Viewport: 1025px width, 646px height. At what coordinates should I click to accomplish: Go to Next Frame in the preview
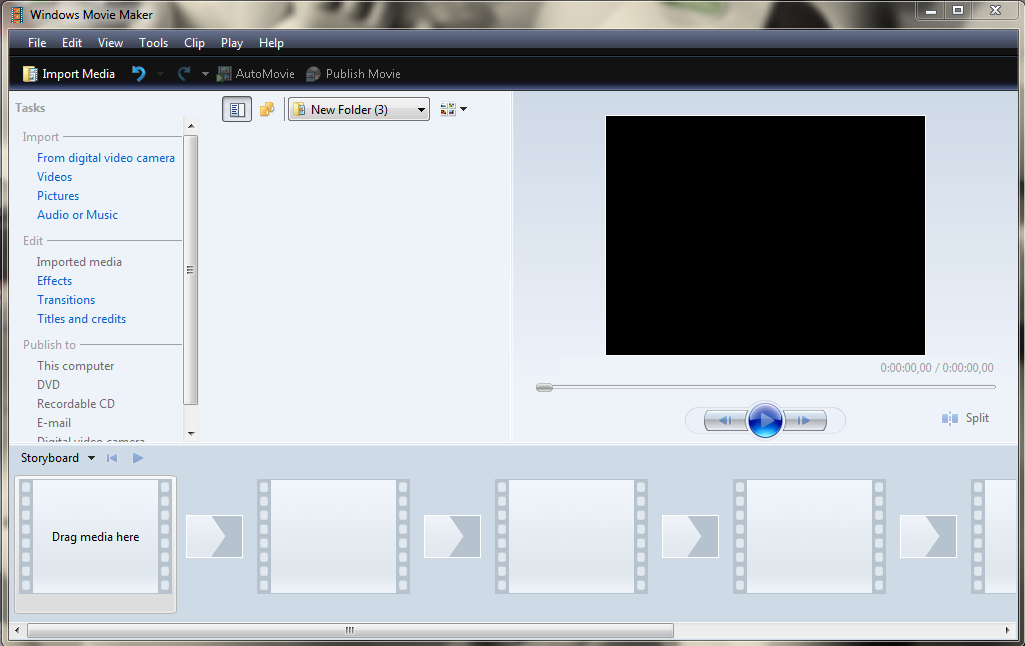[x=805, y=420]
